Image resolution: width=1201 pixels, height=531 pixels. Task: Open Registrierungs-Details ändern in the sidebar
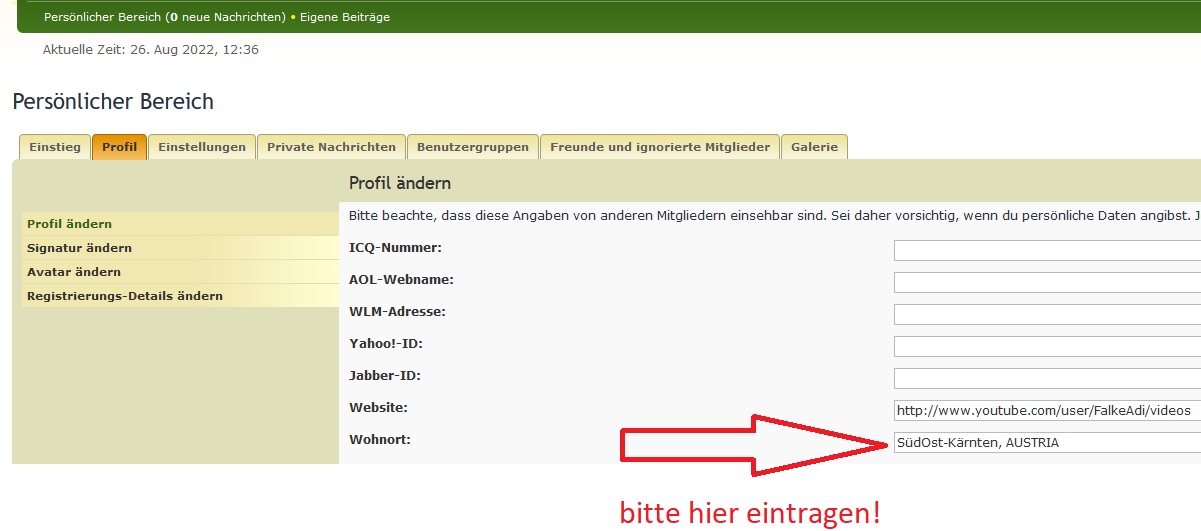(x=125, y=296)
